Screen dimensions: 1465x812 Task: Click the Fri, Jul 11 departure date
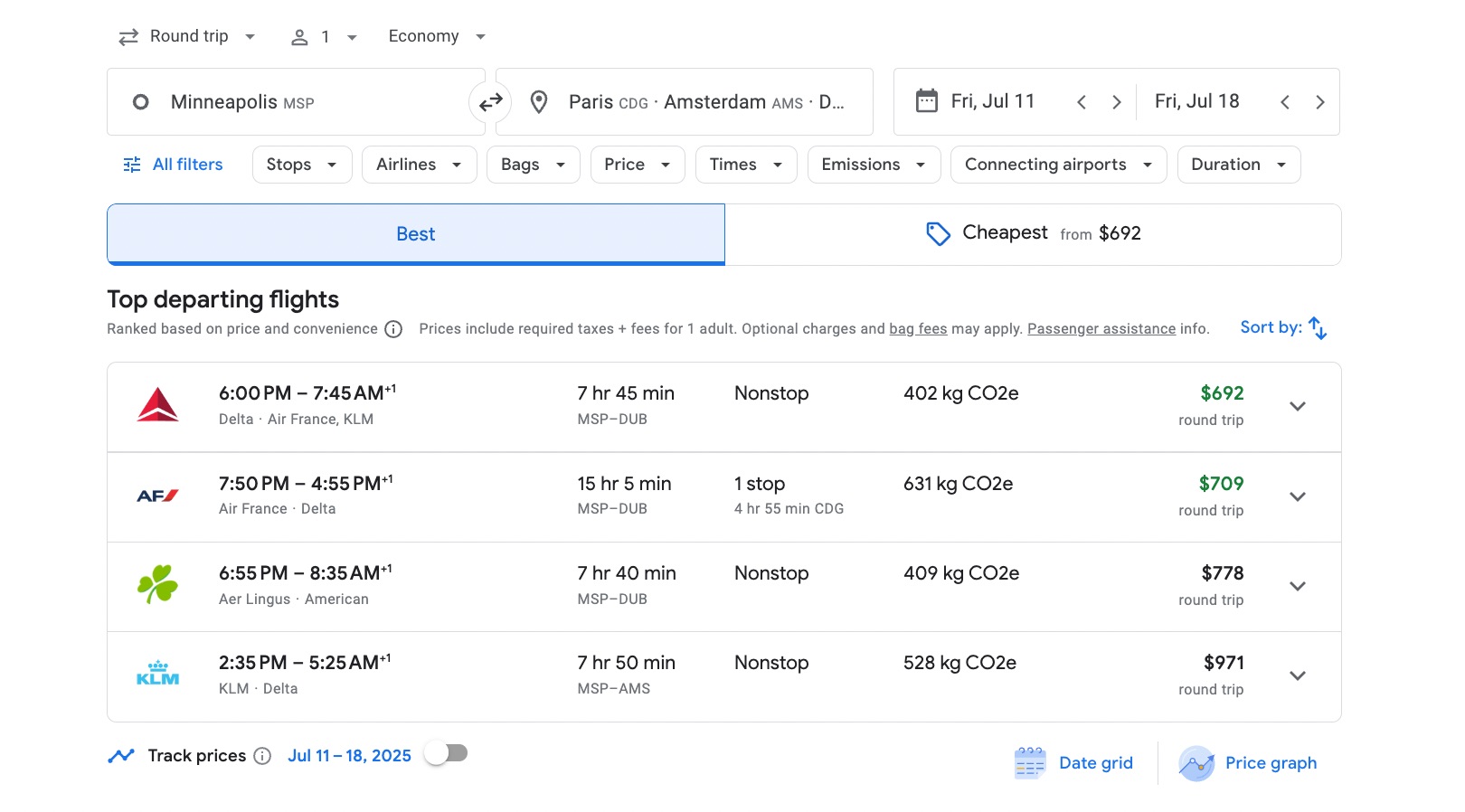992,101
